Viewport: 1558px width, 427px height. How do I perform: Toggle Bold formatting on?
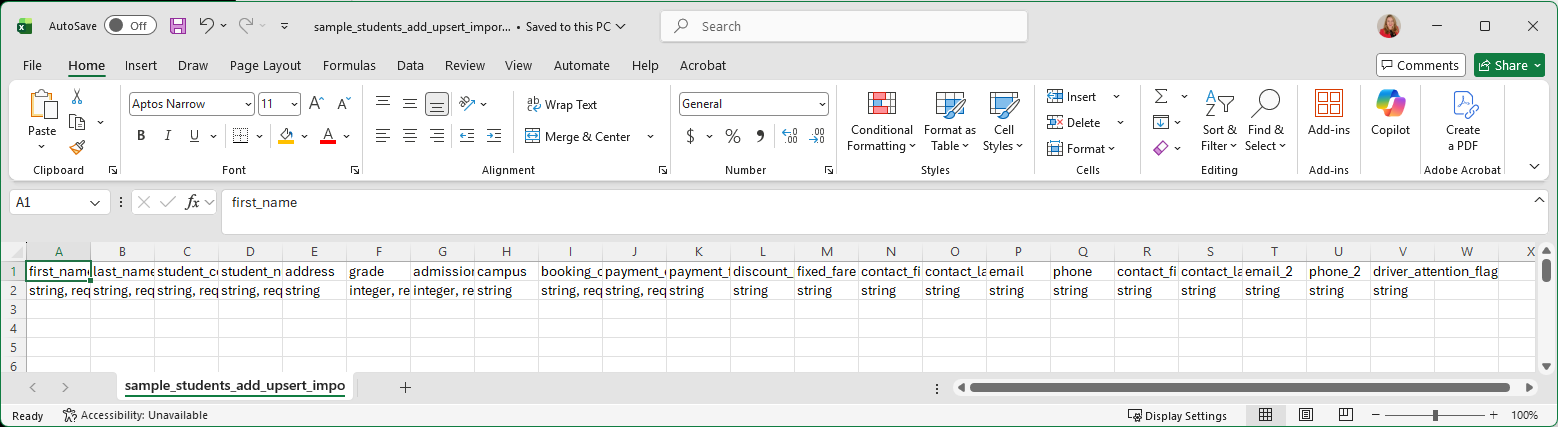click(141, 136)
